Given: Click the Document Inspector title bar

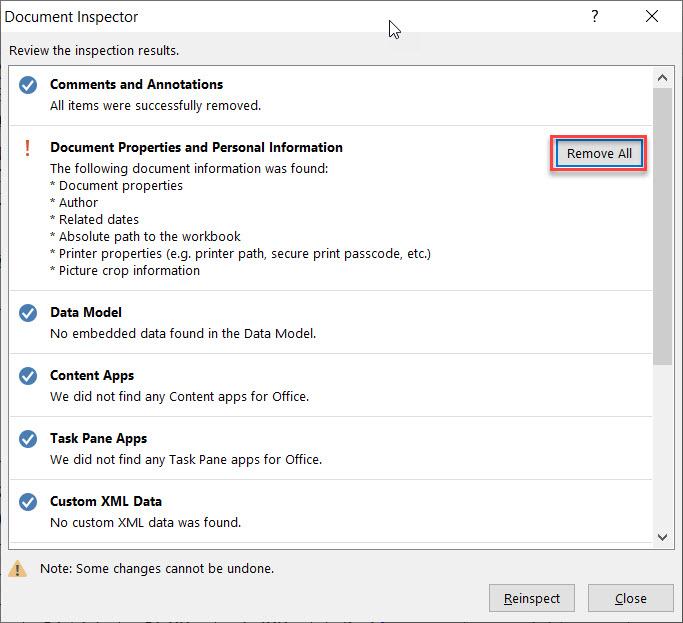Looking at the screenshot, I should point(200,17).
